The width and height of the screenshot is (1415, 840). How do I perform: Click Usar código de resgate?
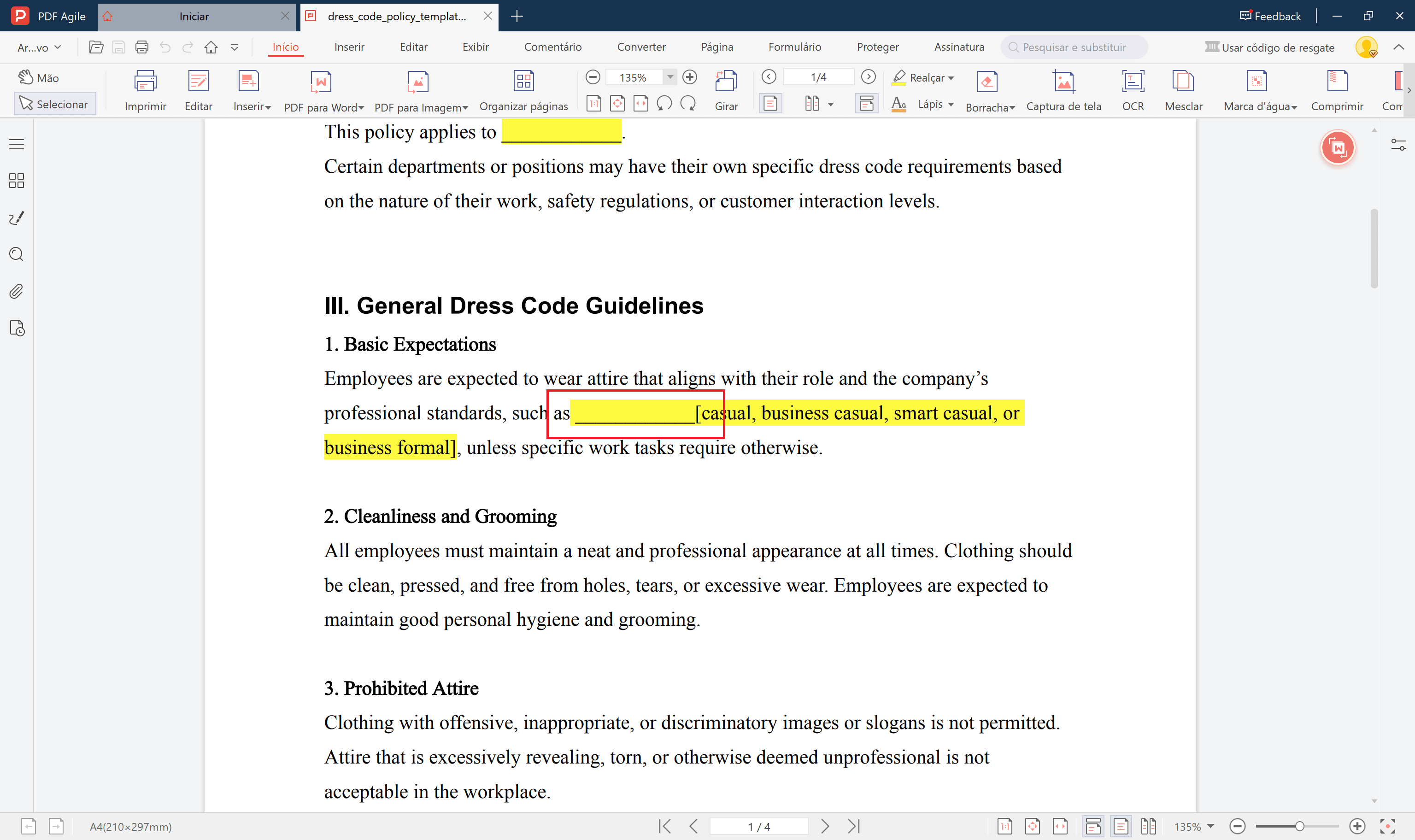(1270, 47)
